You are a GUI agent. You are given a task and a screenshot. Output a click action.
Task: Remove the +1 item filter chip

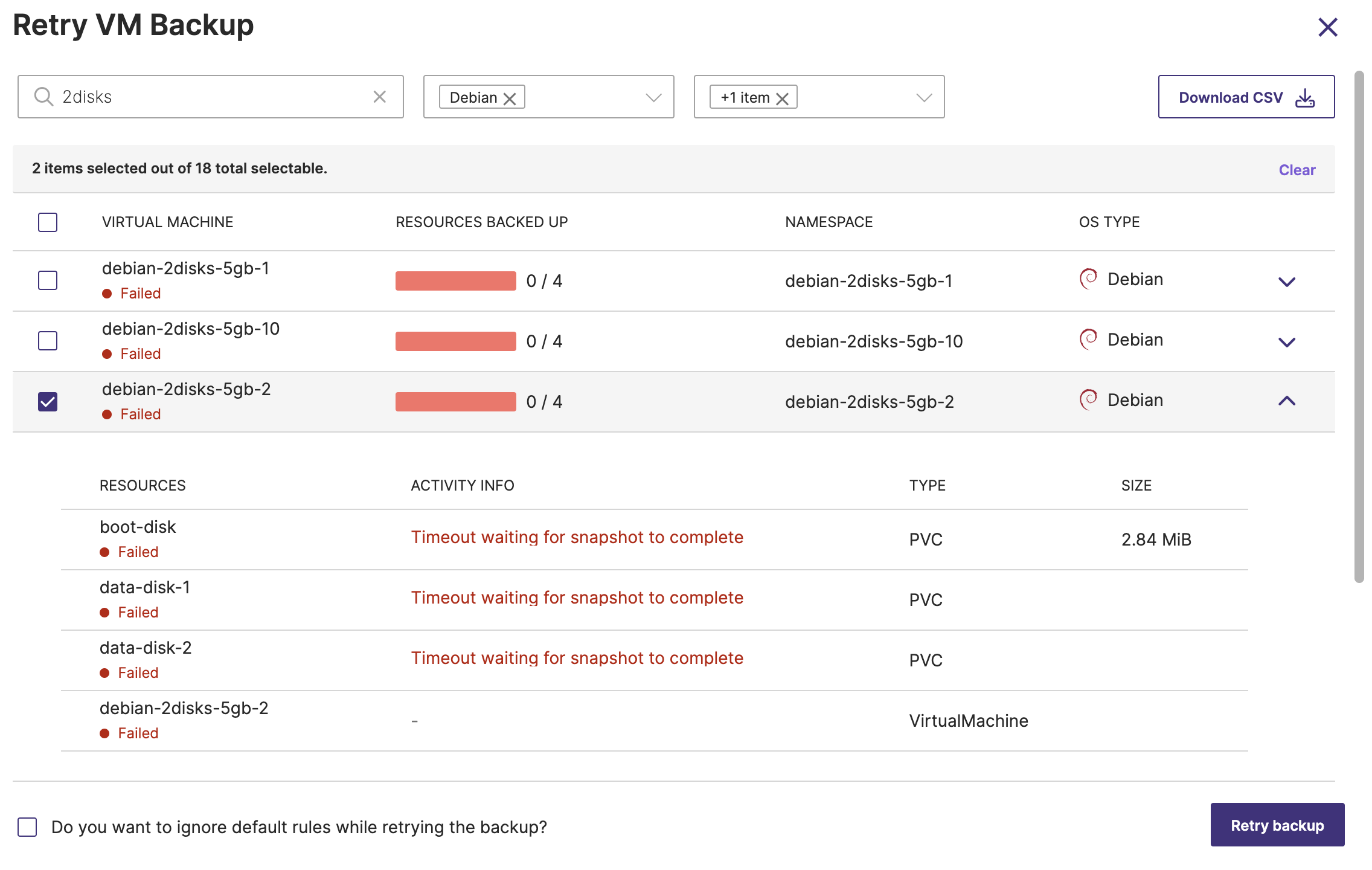pyautogui.click(x=782, y=98)
